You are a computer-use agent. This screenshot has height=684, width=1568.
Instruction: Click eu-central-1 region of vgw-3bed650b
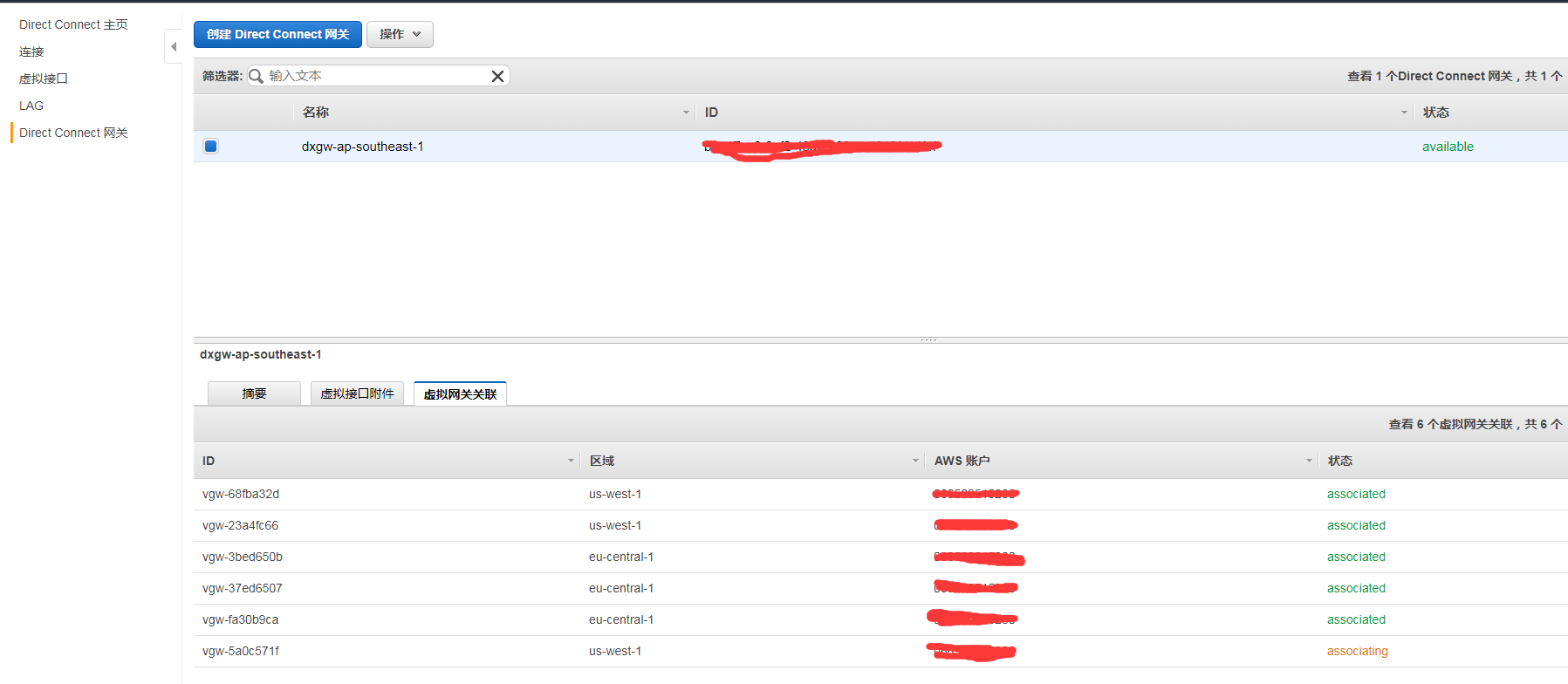[x=621, y=557]
